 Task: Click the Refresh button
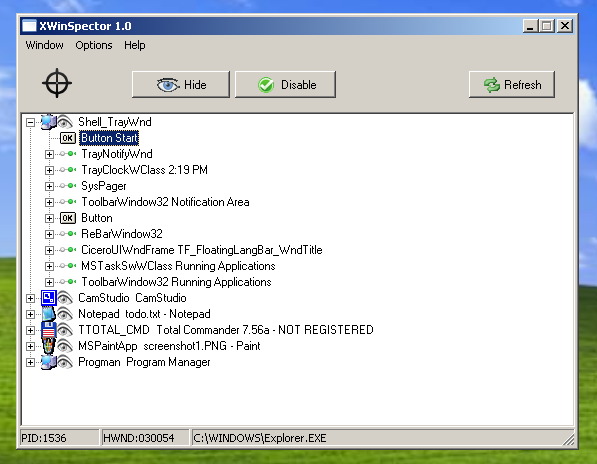(512, 85)
